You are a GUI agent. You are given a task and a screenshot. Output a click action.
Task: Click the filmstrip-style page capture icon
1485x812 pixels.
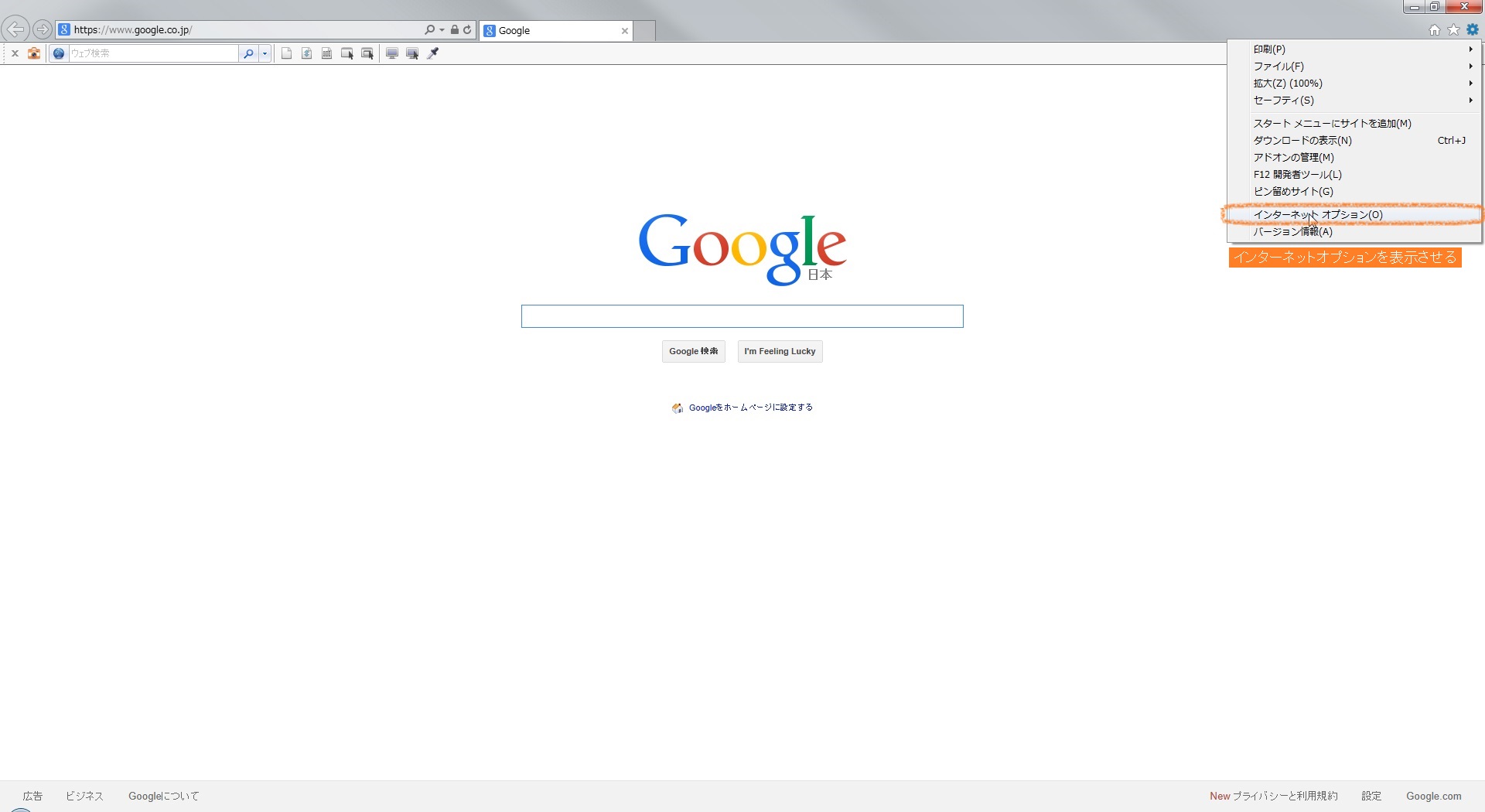point(326,53)
